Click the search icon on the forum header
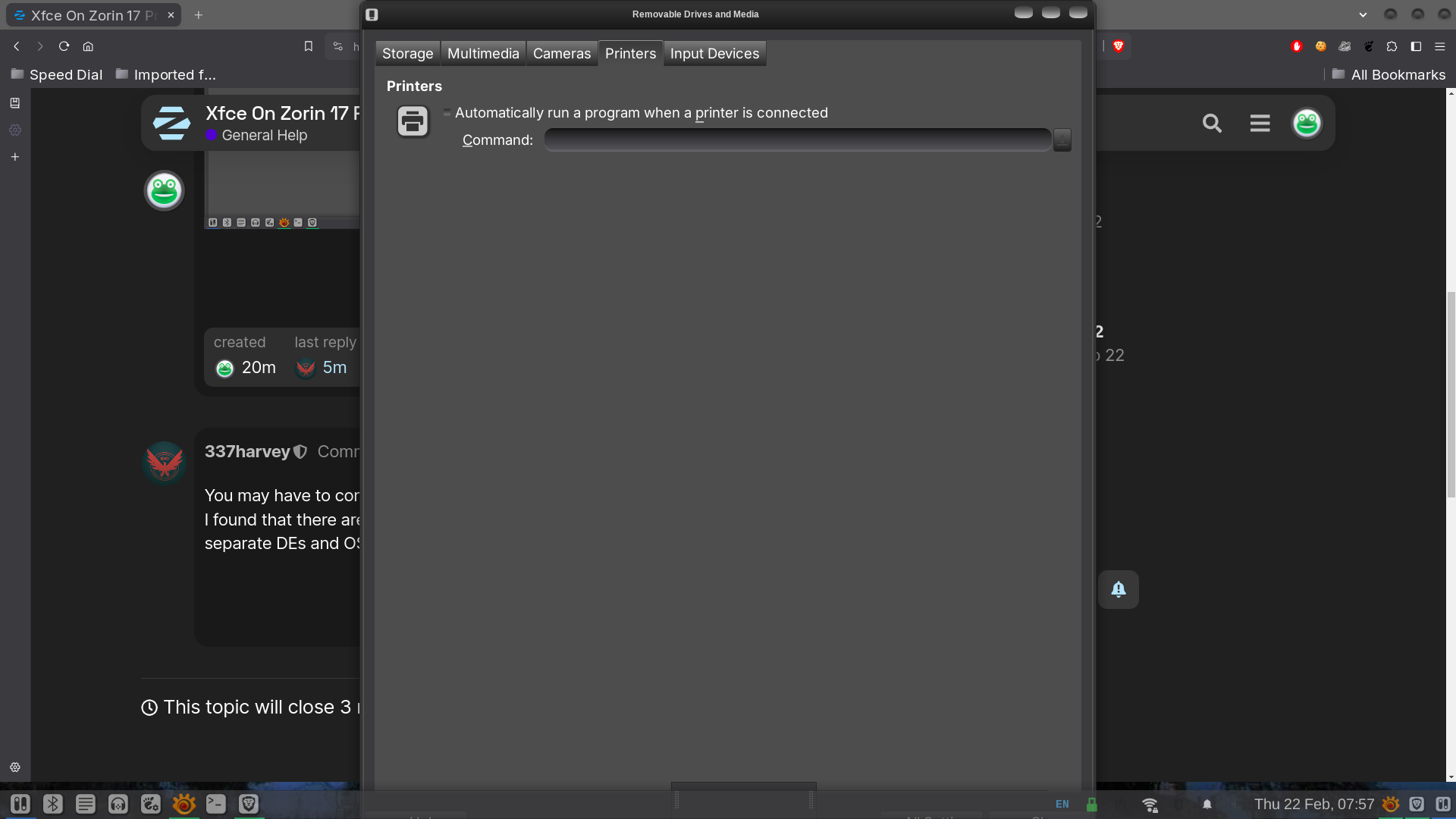 1212,123
